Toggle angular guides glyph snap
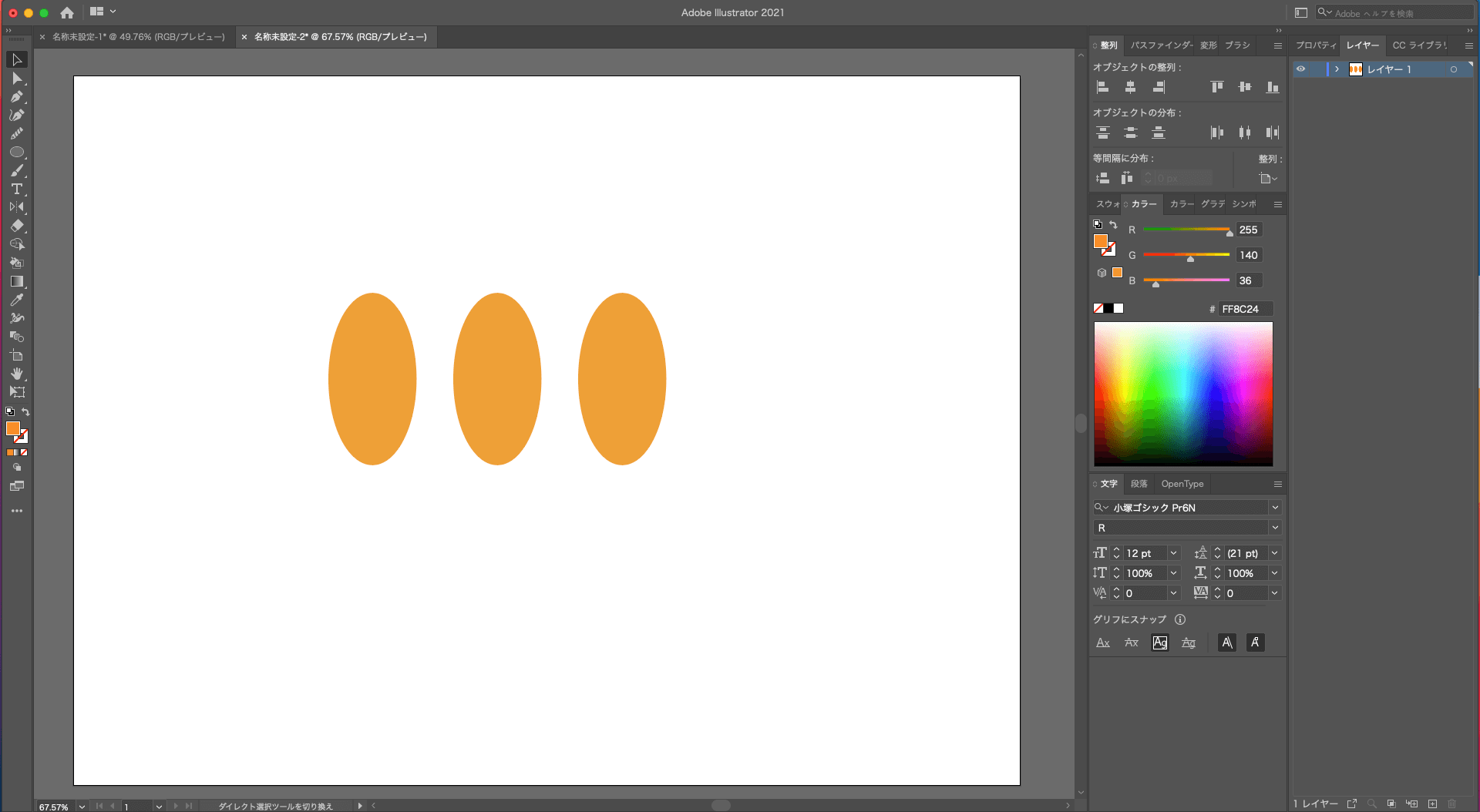 click(1227, 643)
